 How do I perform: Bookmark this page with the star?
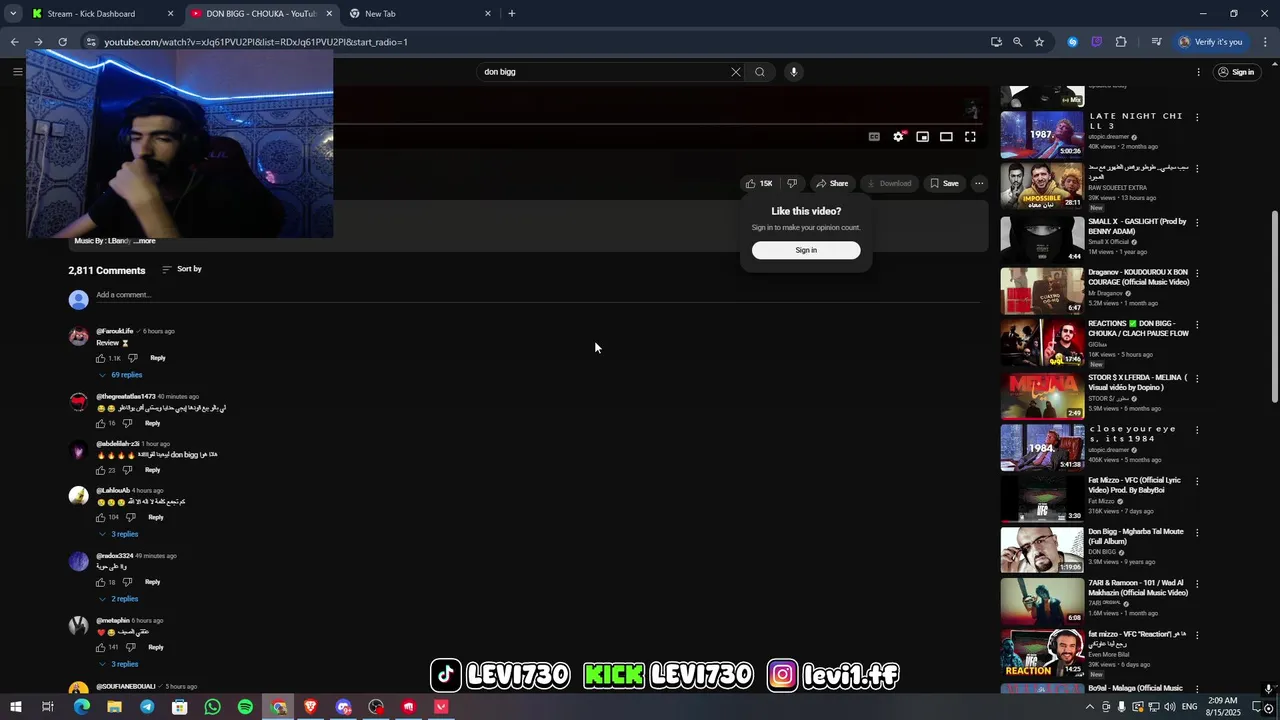[x=1039, y=42]
